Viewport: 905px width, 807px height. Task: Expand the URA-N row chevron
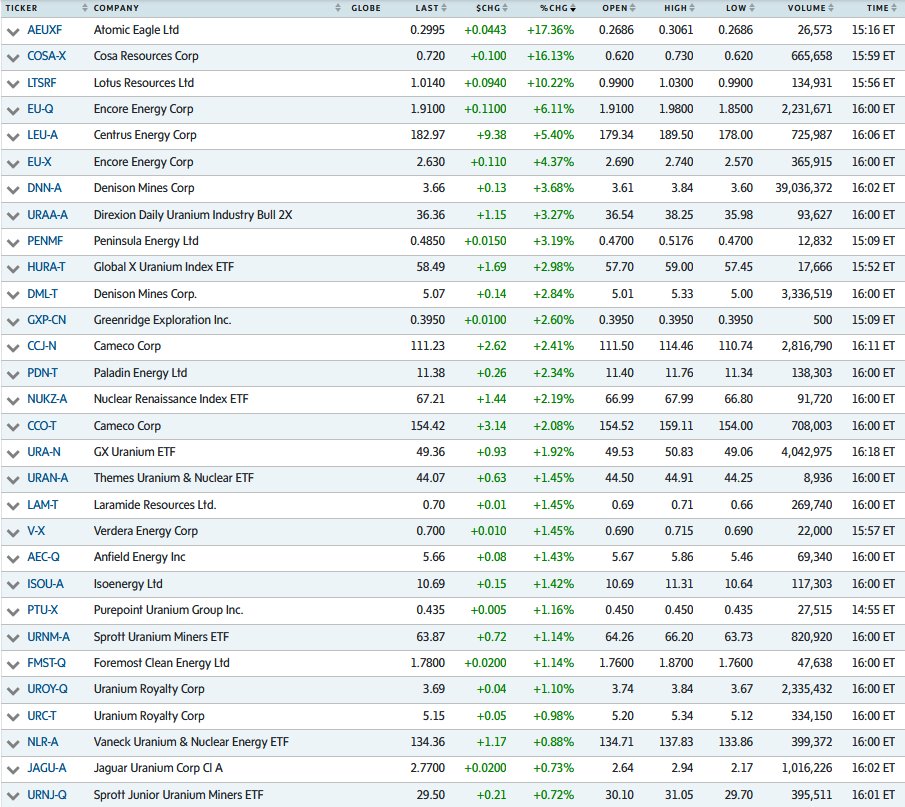point(13,453)
